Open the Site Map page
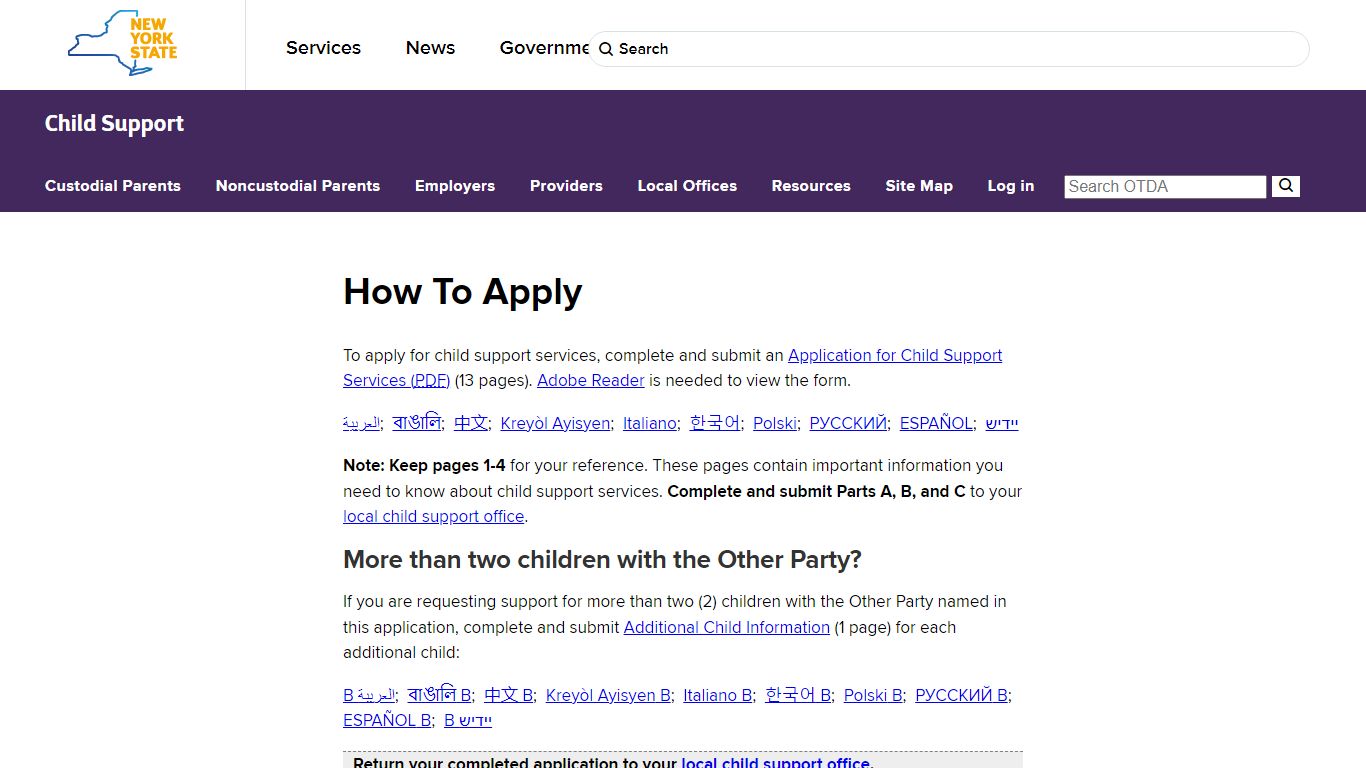The width and height of the screenshot is (1366, 768). tap(919, 186)
